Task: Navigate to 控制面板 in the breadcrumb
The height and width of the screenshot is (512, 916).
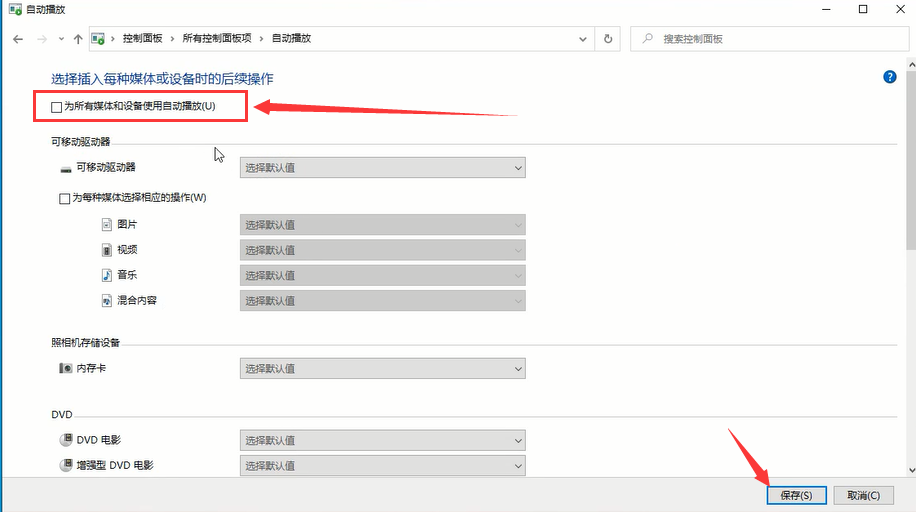Action: click(142, 39)
